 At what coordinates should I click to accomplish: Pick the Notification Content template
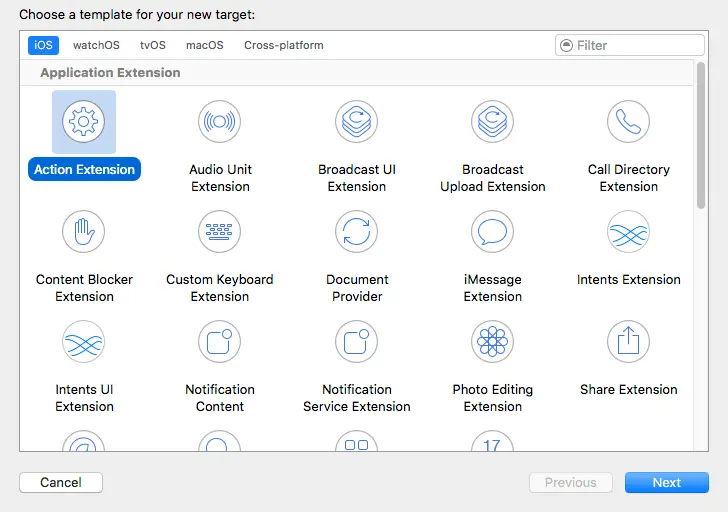tap(220, 342)
